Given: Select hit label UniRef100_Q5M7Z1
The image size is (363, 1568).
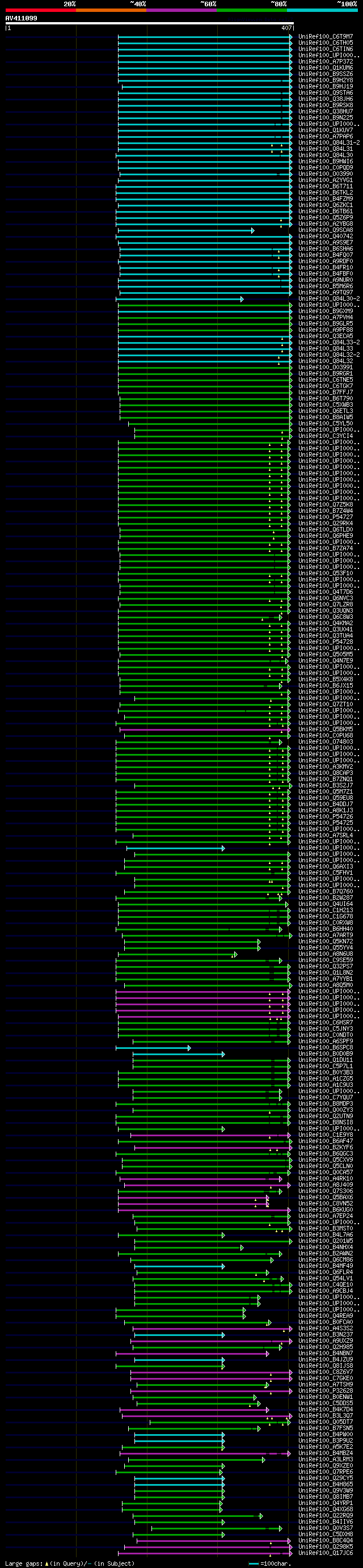Looking at the screenshot, I should click(x=325, y=791).
